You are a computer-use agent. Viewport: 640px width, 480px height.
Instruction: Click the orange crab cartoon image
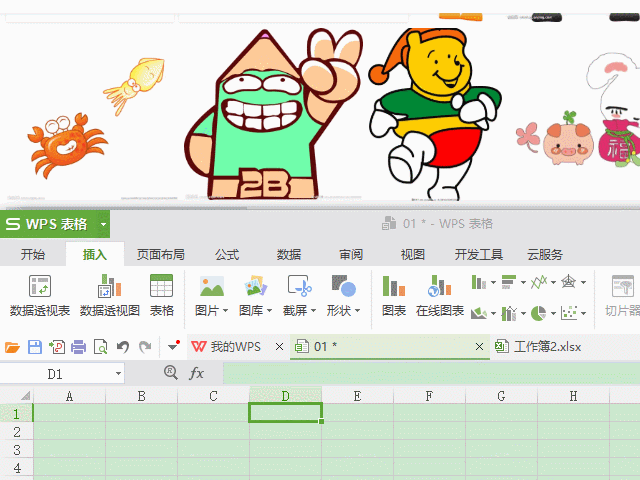coord(67,146)
